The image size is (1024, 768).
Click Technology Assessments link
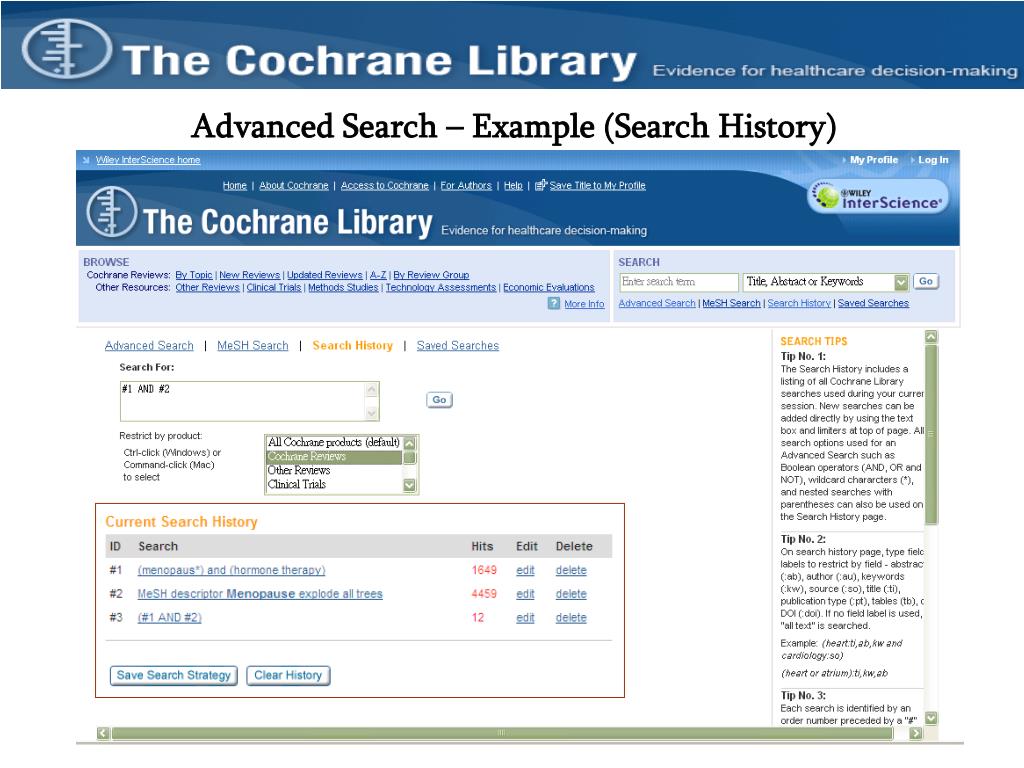441,287
